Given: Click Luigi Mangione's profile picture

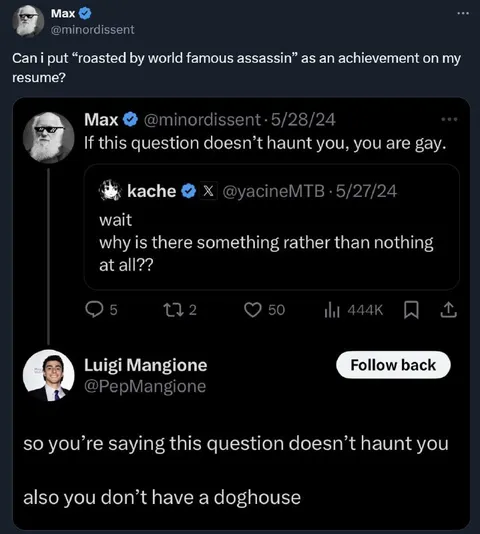Looking at the screenshot, I should [48, 375].
